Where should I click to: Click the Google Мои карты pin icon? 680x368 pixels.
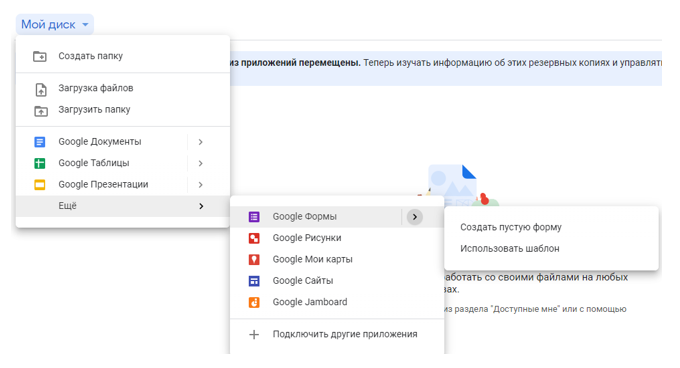254,260
